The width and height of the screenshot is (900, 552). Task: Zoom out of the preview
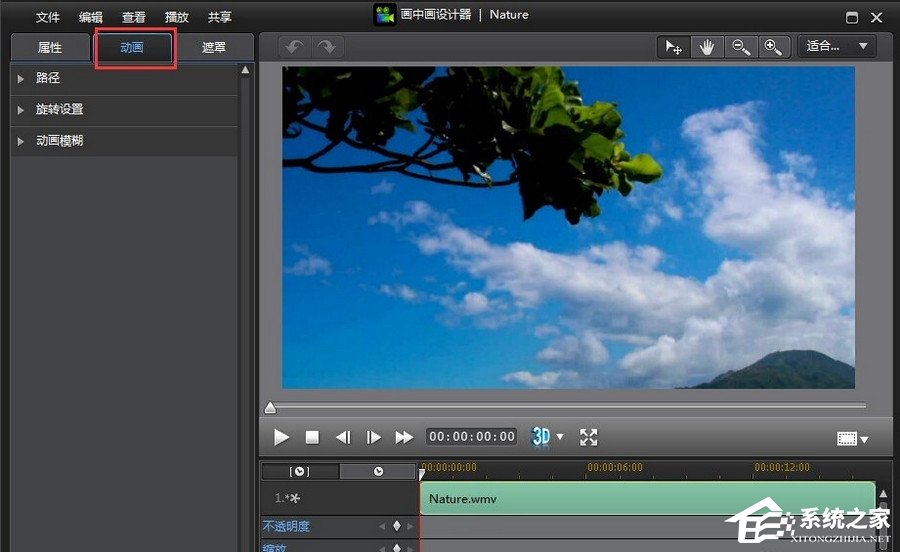740,47
